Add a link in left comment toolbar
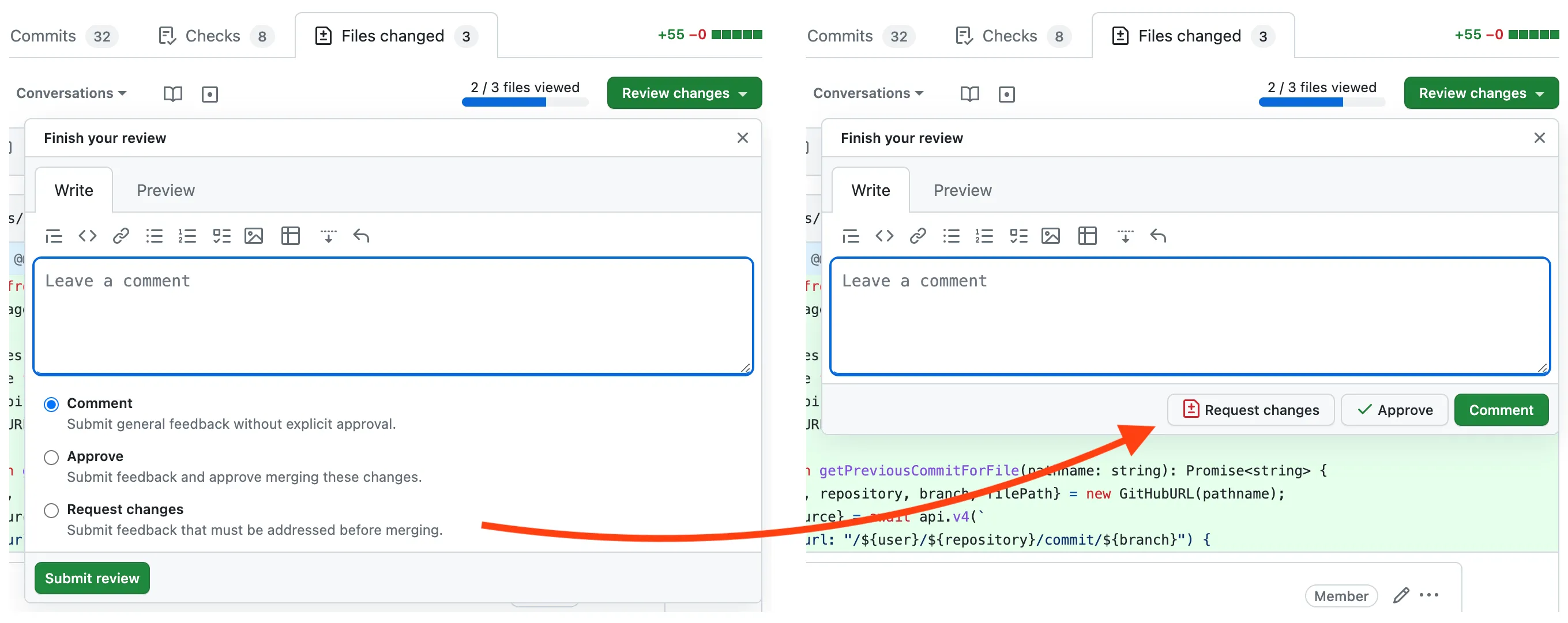This screenshot has height=623, width=1568. (x=121, y=236)
